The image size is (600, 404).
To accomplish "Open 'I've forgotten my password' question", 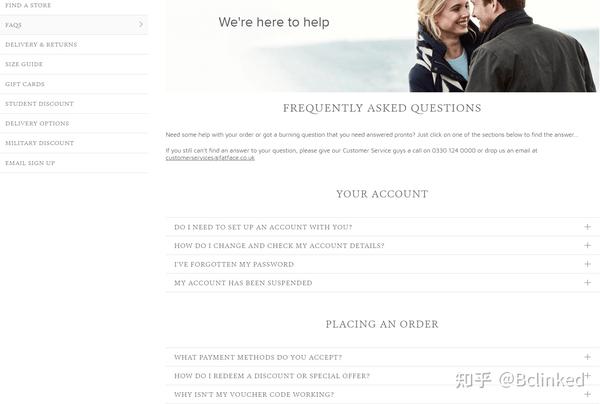I will tap(383, 264).
